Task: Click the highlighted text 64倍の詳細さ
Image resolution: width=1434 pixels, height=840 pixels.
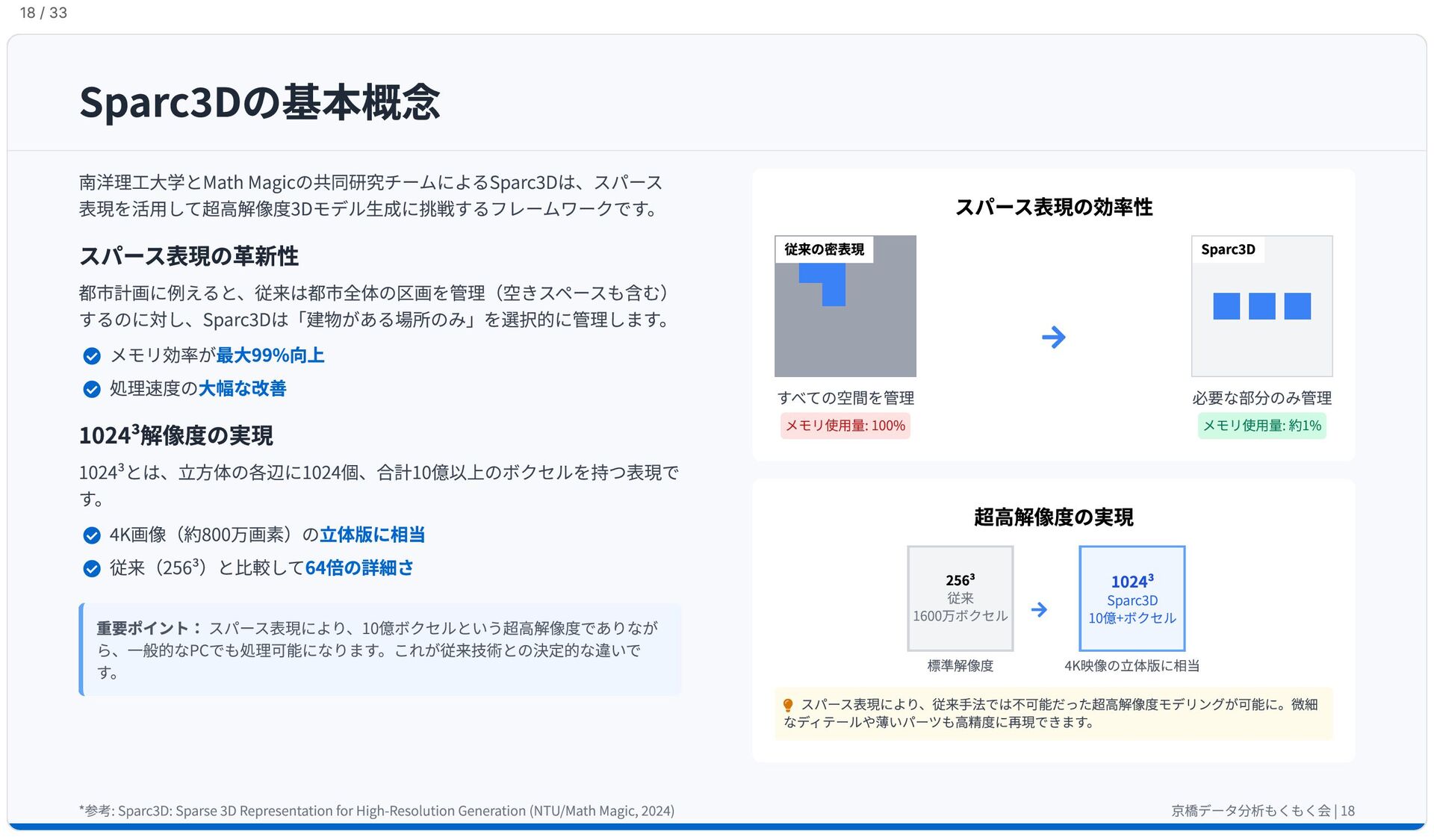Action: (x=359, y=568)
